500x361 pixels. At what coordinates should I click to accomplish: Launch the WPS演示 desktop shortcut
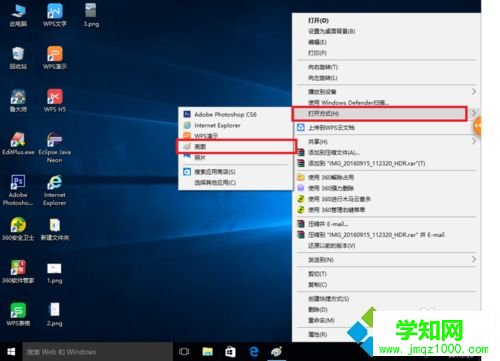55,58
